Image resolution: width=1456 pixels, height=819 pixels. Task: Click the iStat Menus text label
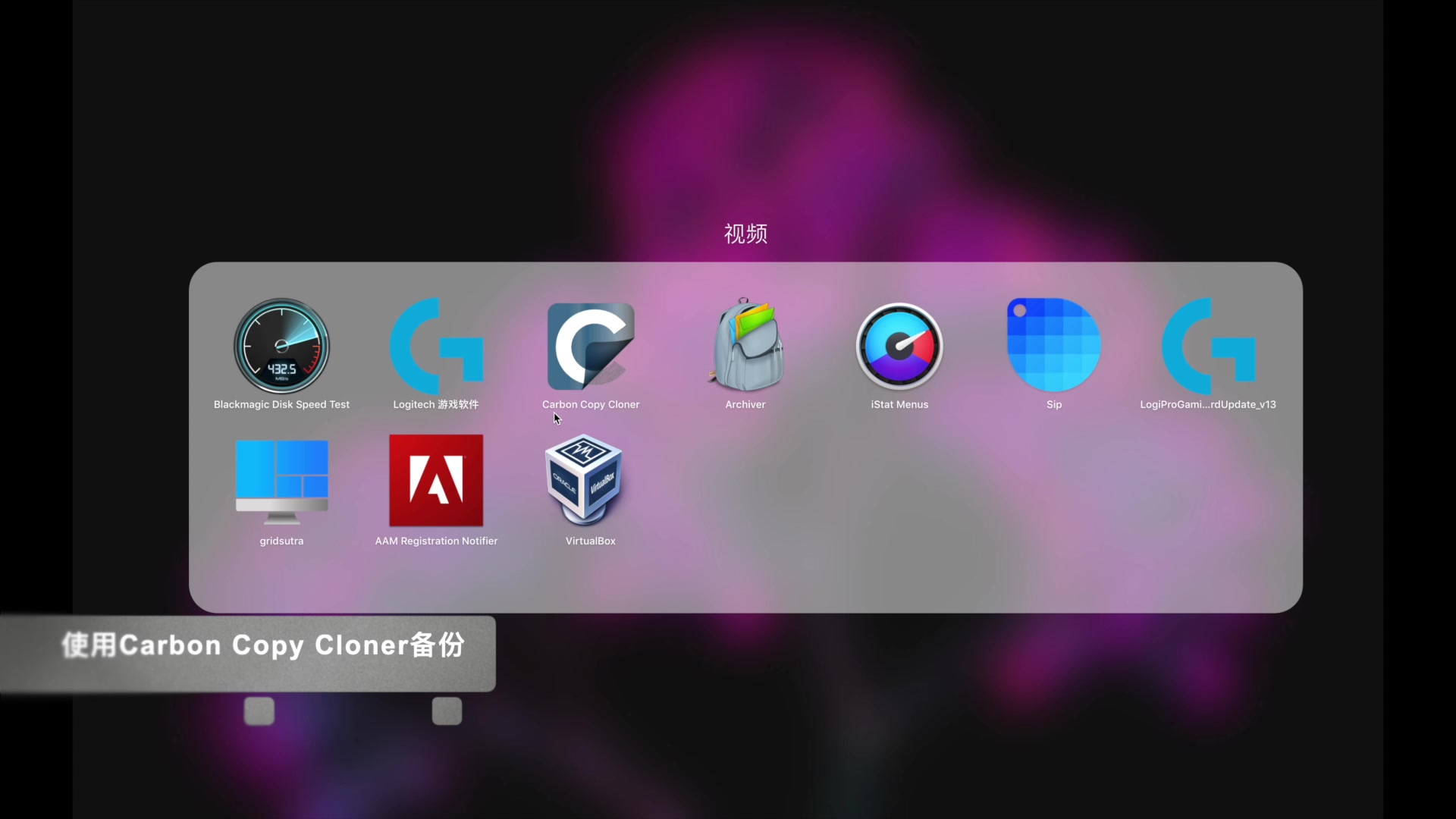899,404
